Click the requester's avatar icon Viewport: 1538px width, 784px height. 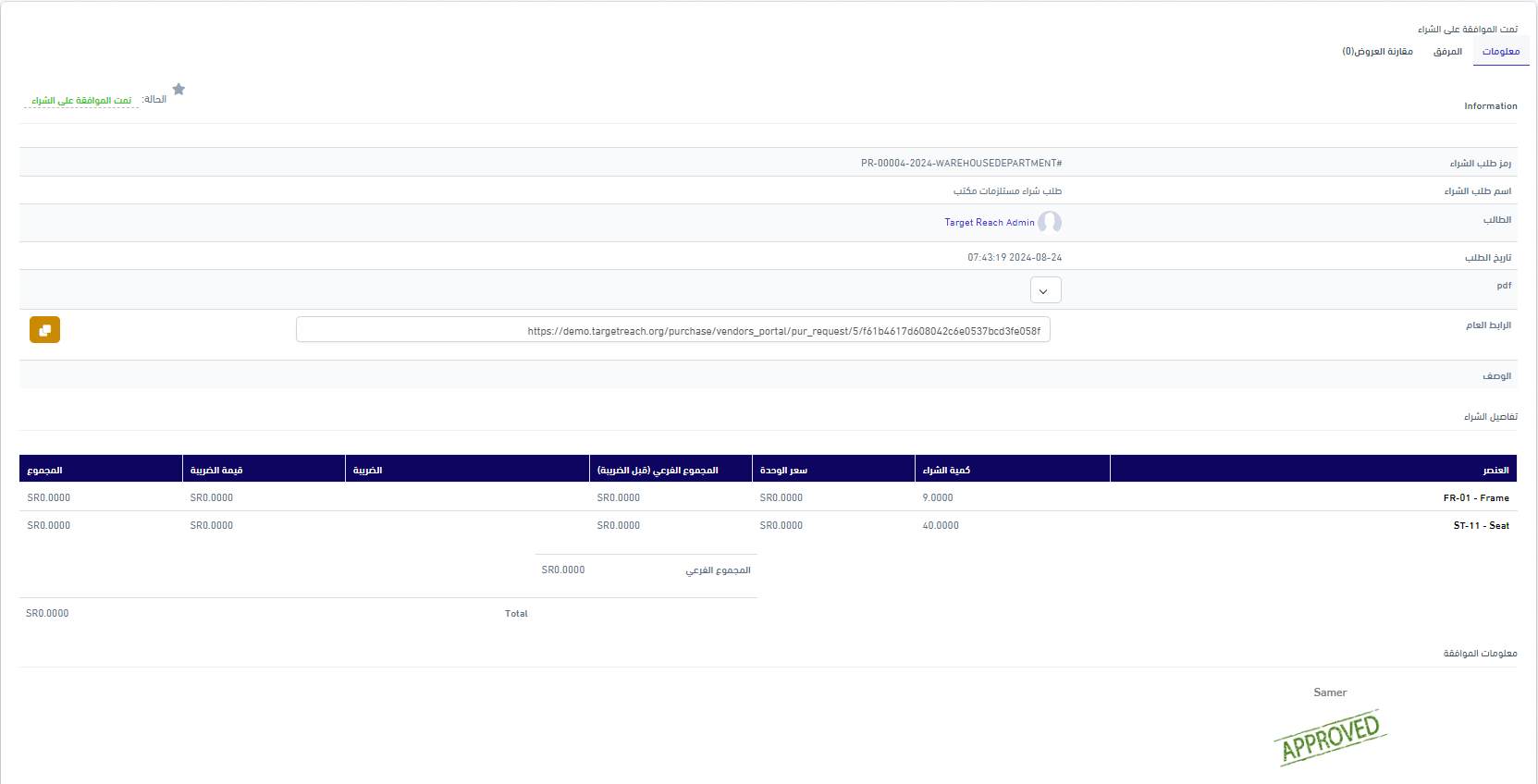[x=1050, y=223]
